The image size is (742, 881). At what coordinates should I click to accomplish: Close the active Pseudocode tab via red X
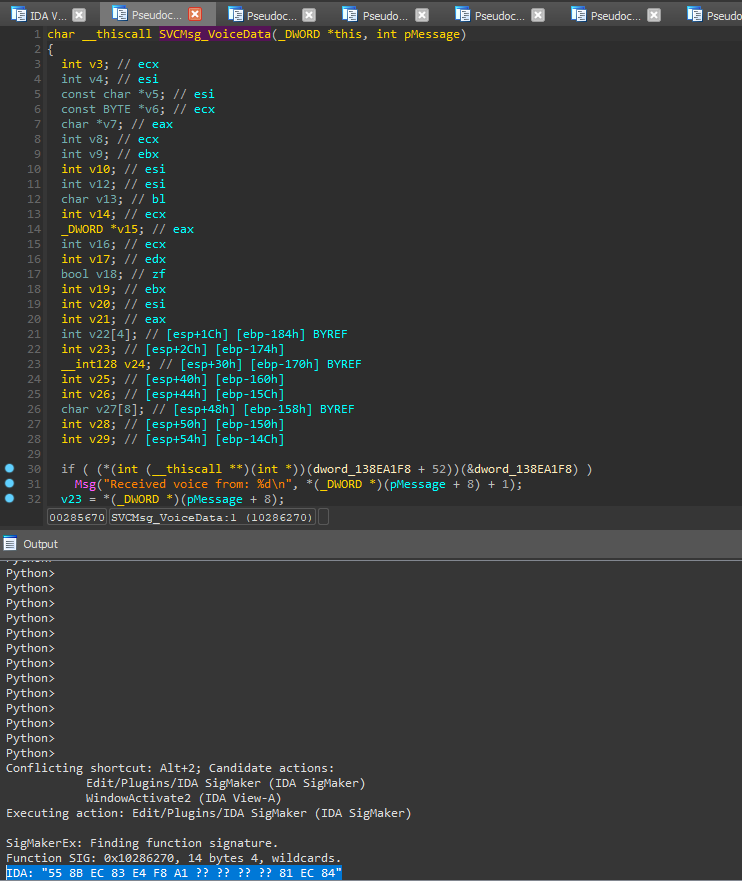click(x=195, y=15)
